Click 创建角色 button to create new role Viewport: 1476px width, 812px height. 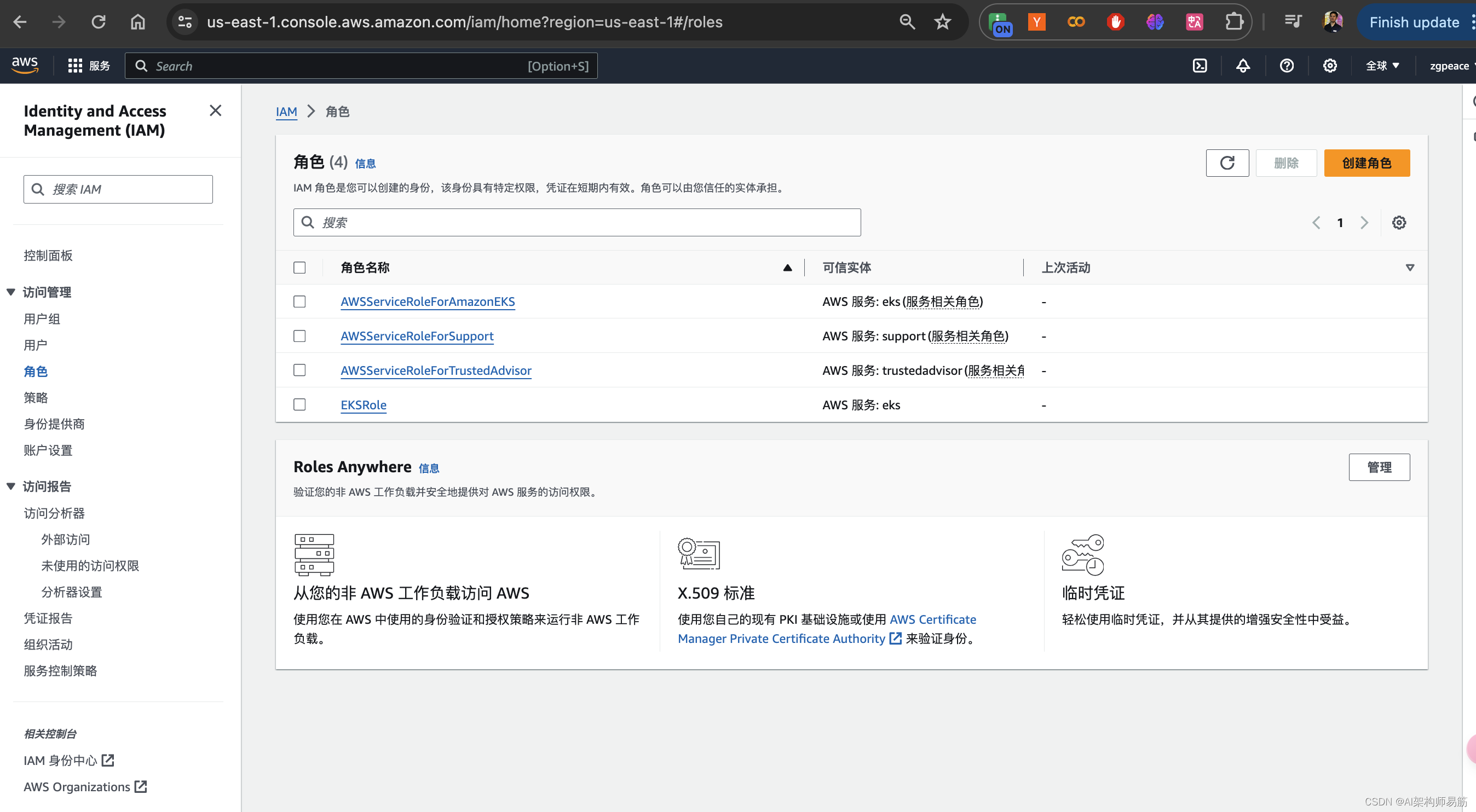(x=1367, y=163)
